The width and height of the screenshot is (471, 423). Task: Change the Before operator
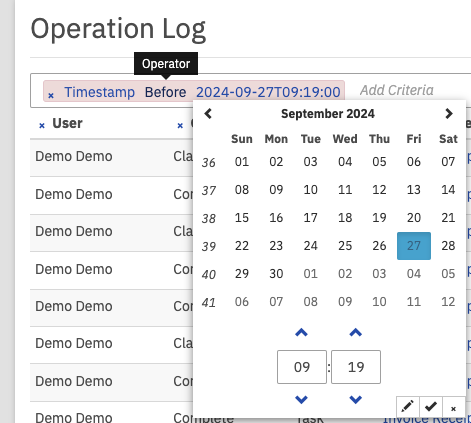165,92
